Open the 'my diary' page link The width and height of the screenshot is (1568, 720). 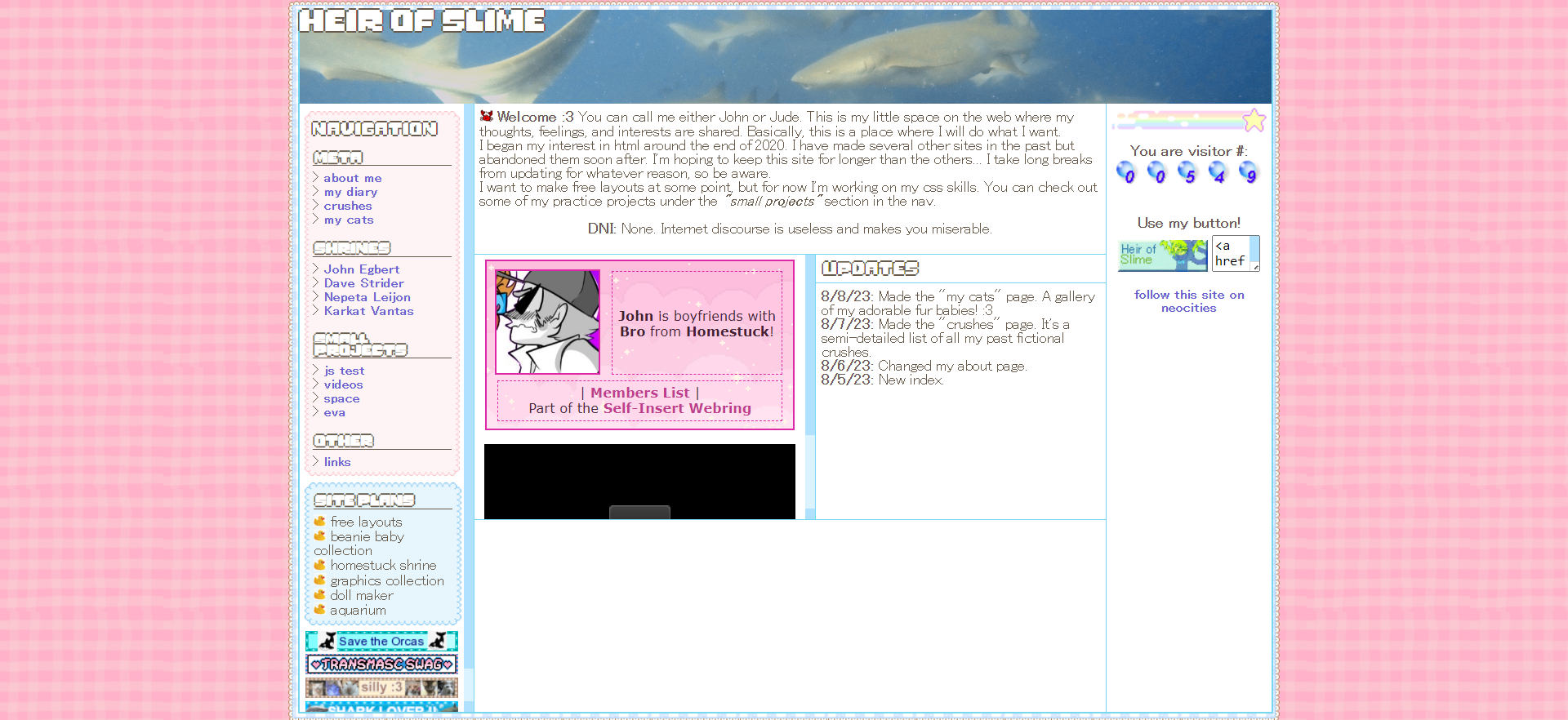(x=350, y=192)
